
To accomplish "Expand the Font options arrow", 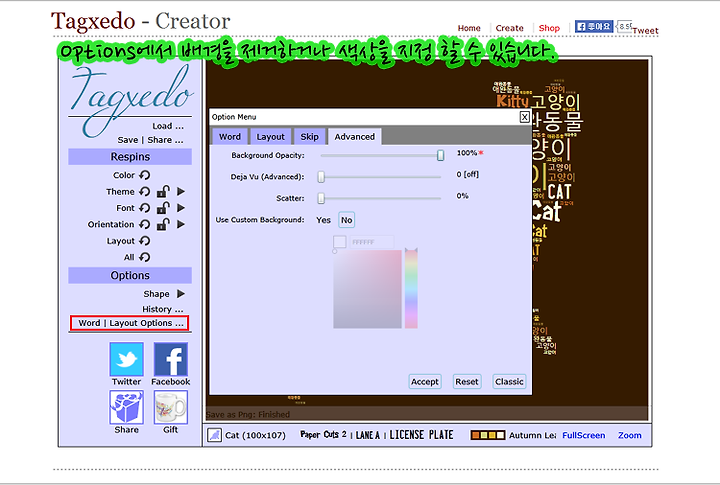I will (x=181, y=208).
